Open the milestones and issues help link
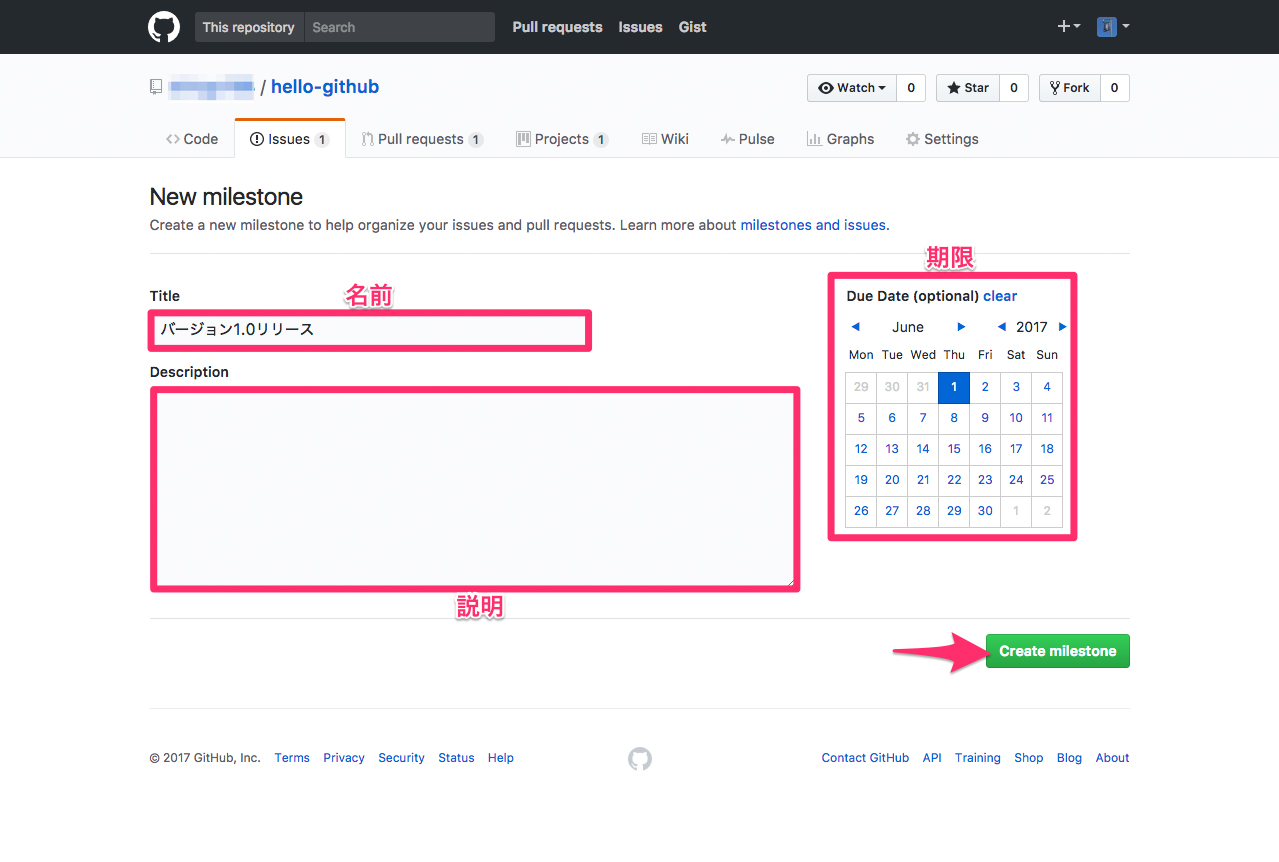1279x862 pixels. 812,225
